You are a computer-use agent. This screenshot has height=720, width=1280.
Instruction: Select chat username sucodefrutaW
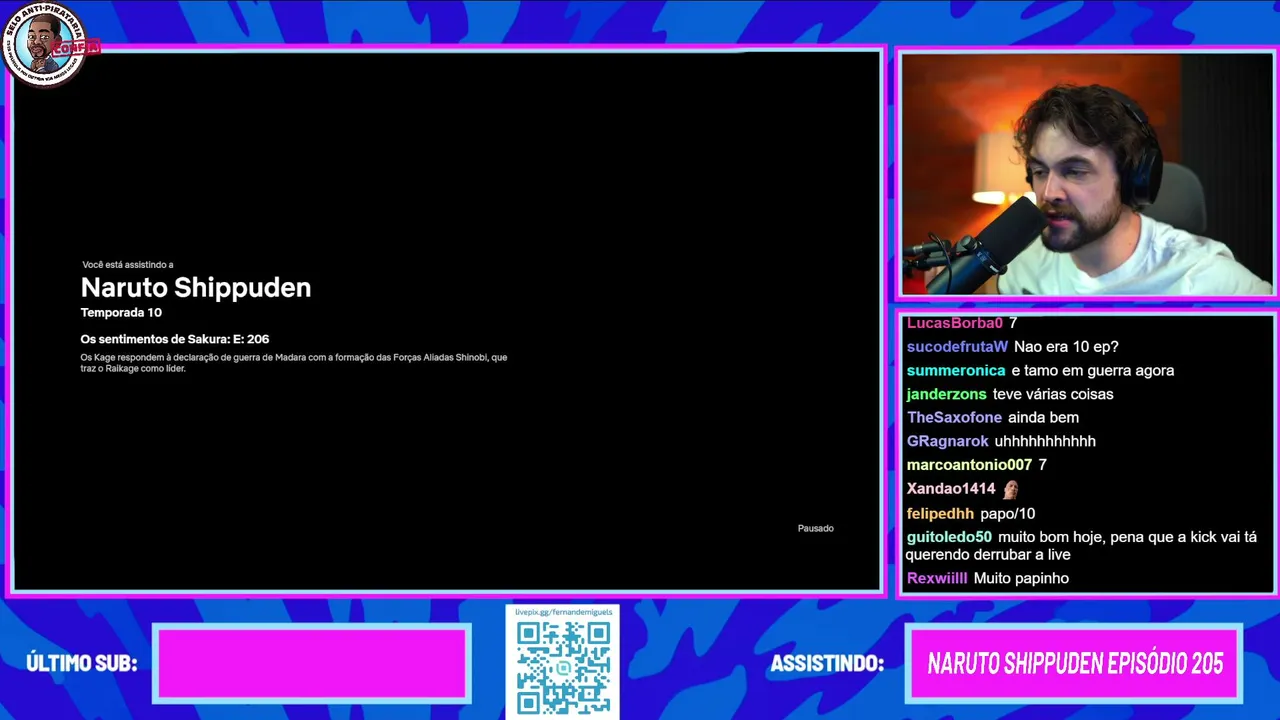(x=957, y=347)
